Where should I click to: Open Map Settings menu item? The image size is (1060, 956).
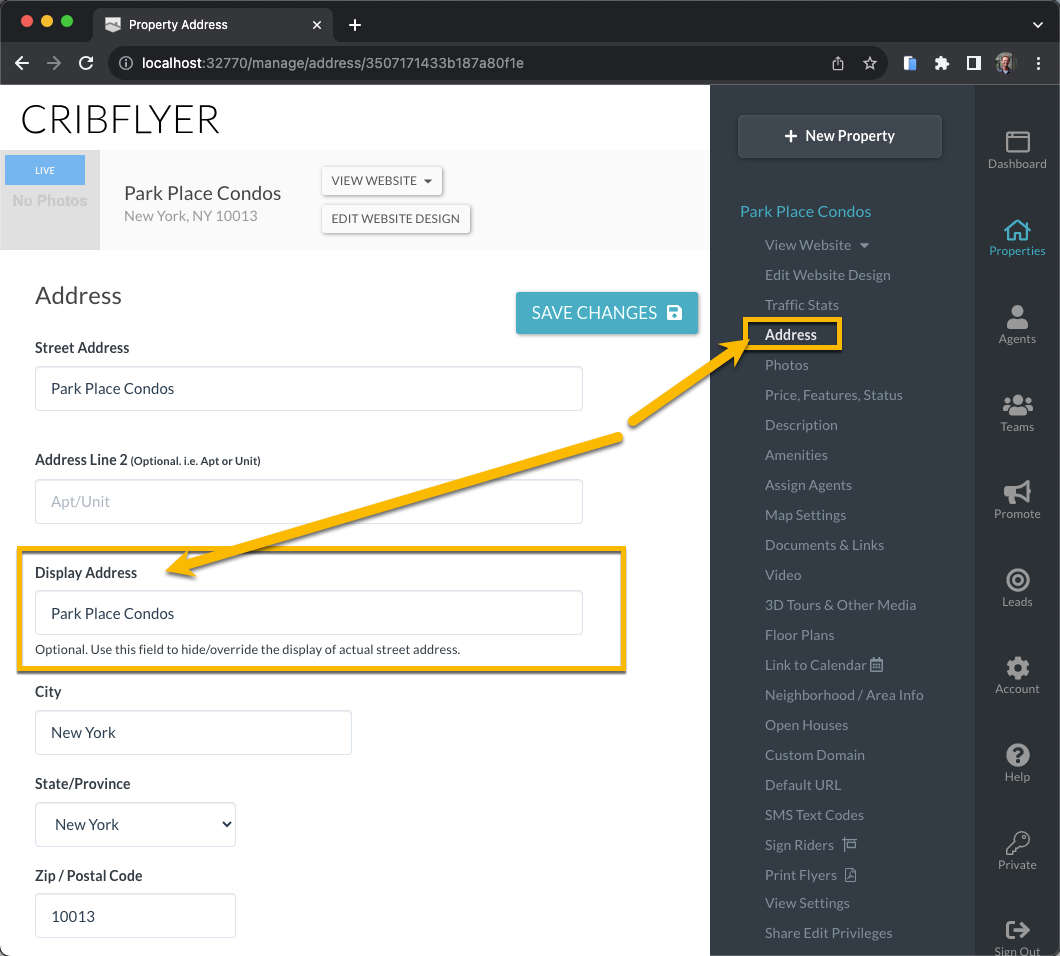(x=805, y=515)
